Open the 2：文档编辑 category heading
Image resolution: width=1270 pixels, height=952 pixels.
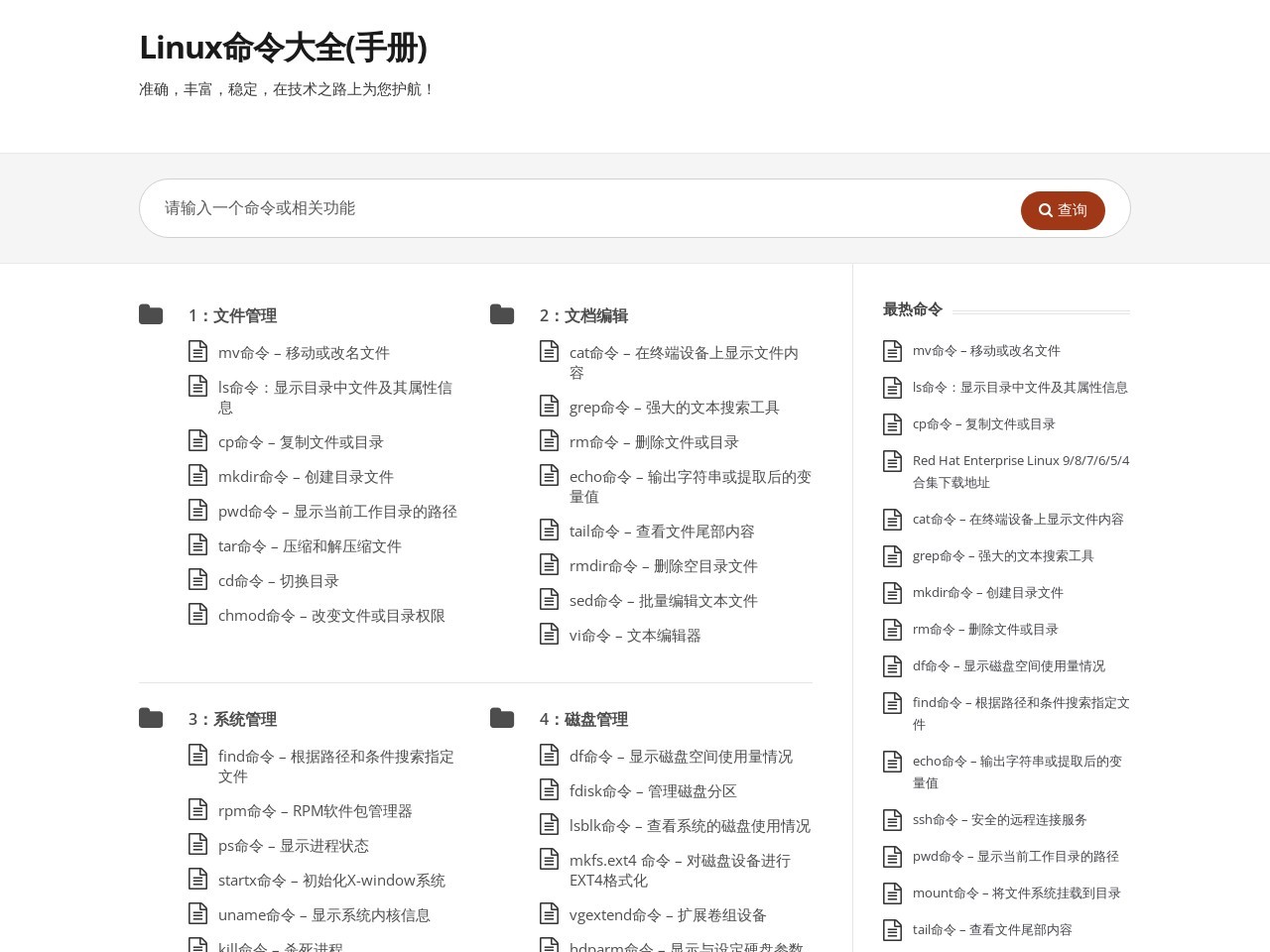pyautogui.click(x=583, y=315)
